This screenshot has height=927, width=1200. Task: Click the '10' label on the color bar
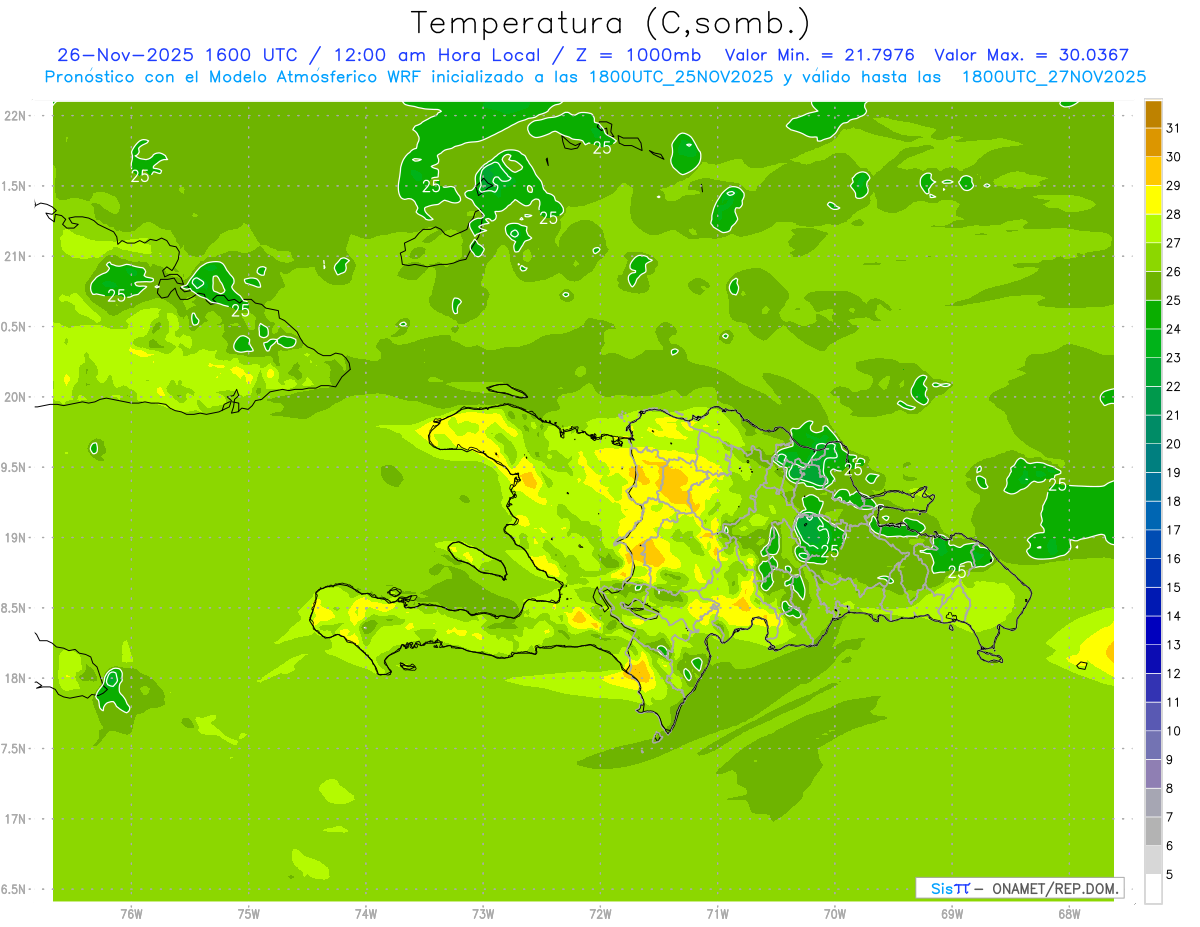(x=1174, y=731)
